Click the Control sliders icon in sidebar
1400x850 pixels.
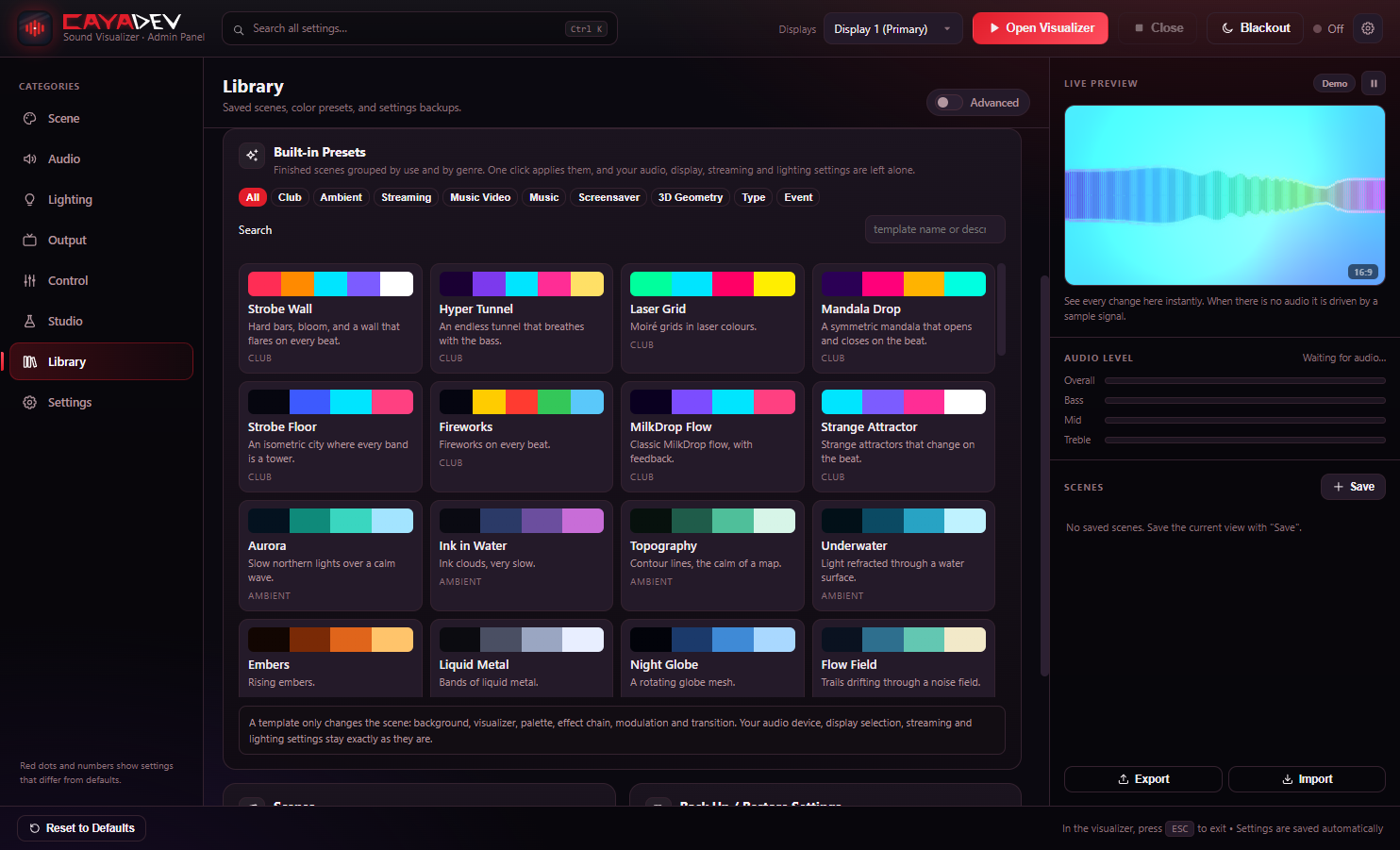point(30,281)
